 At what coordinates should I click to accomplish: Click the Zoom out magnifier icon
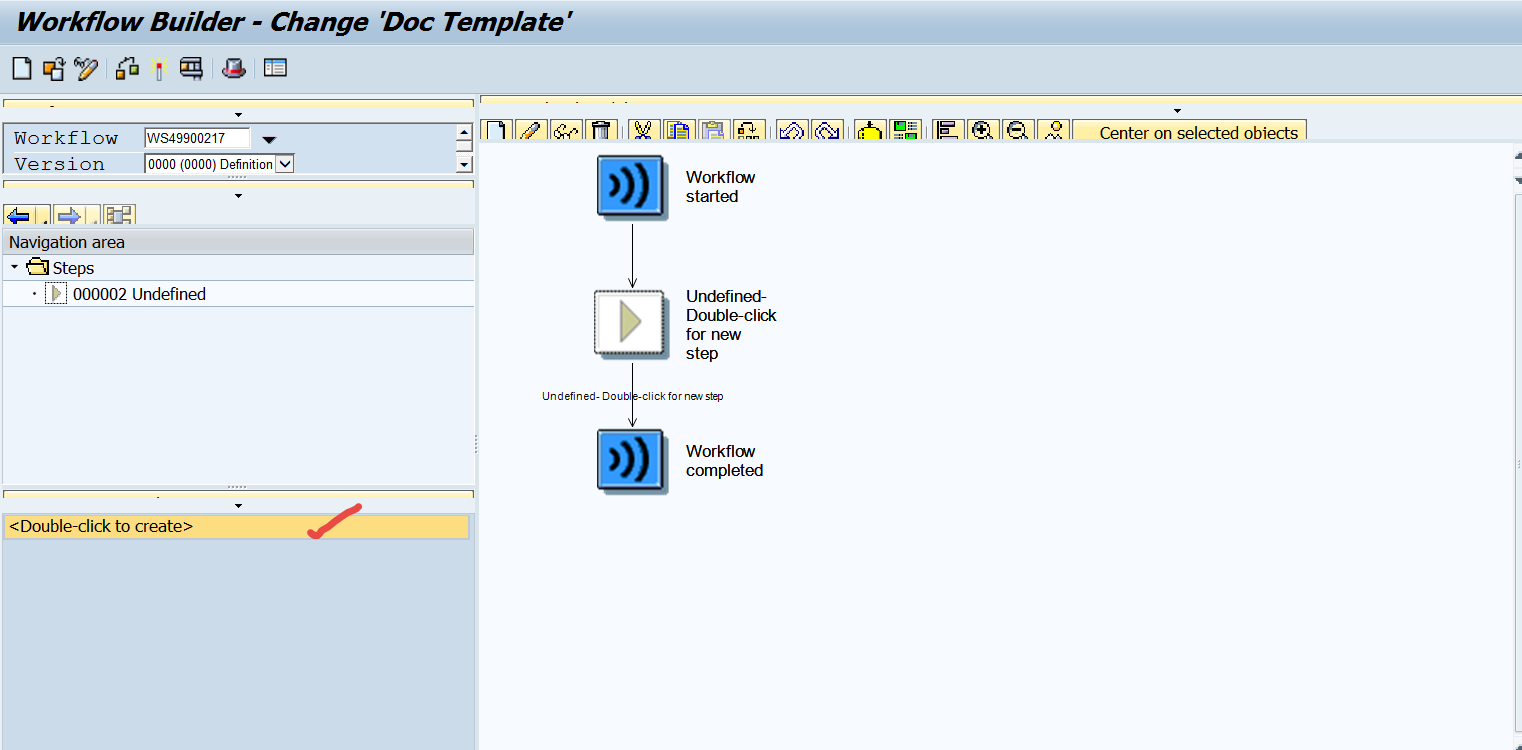1018,130
